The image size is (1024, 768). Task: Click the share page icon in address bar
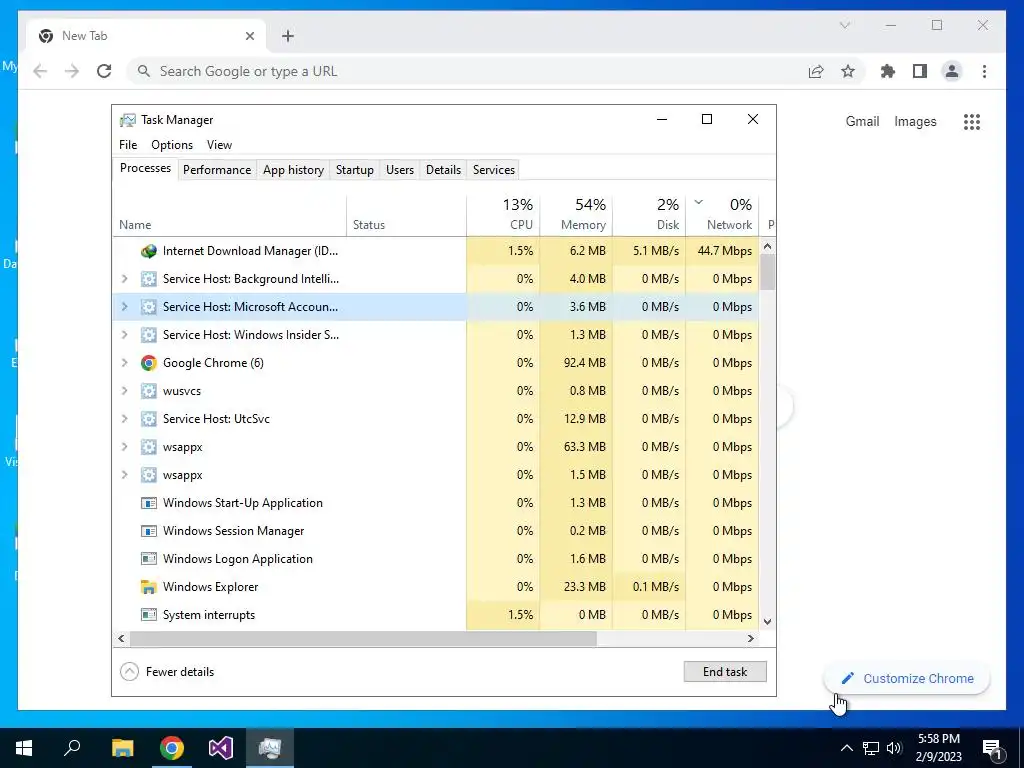816,71
